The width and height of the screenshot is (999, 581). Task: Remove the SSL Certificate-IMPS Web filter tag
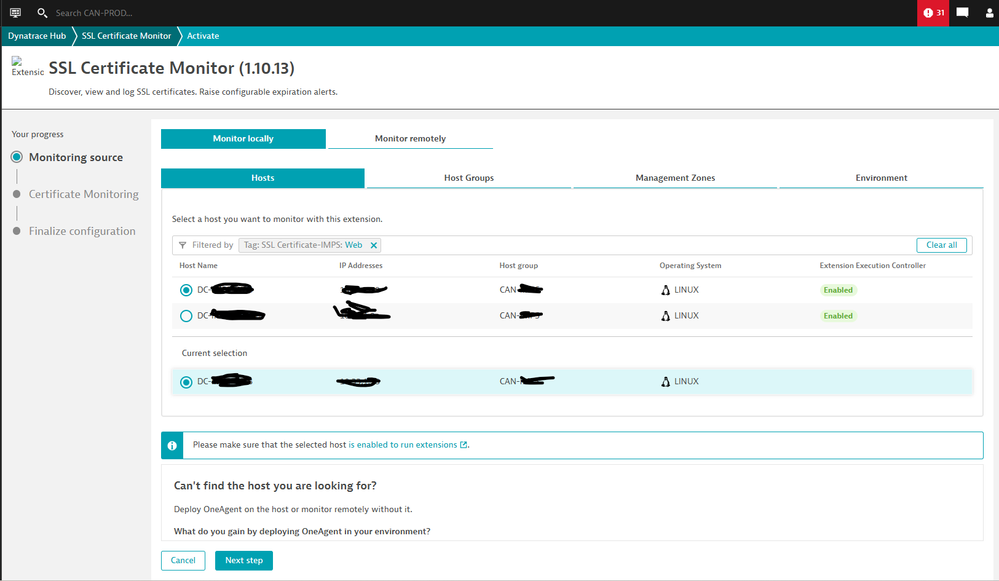374,245
